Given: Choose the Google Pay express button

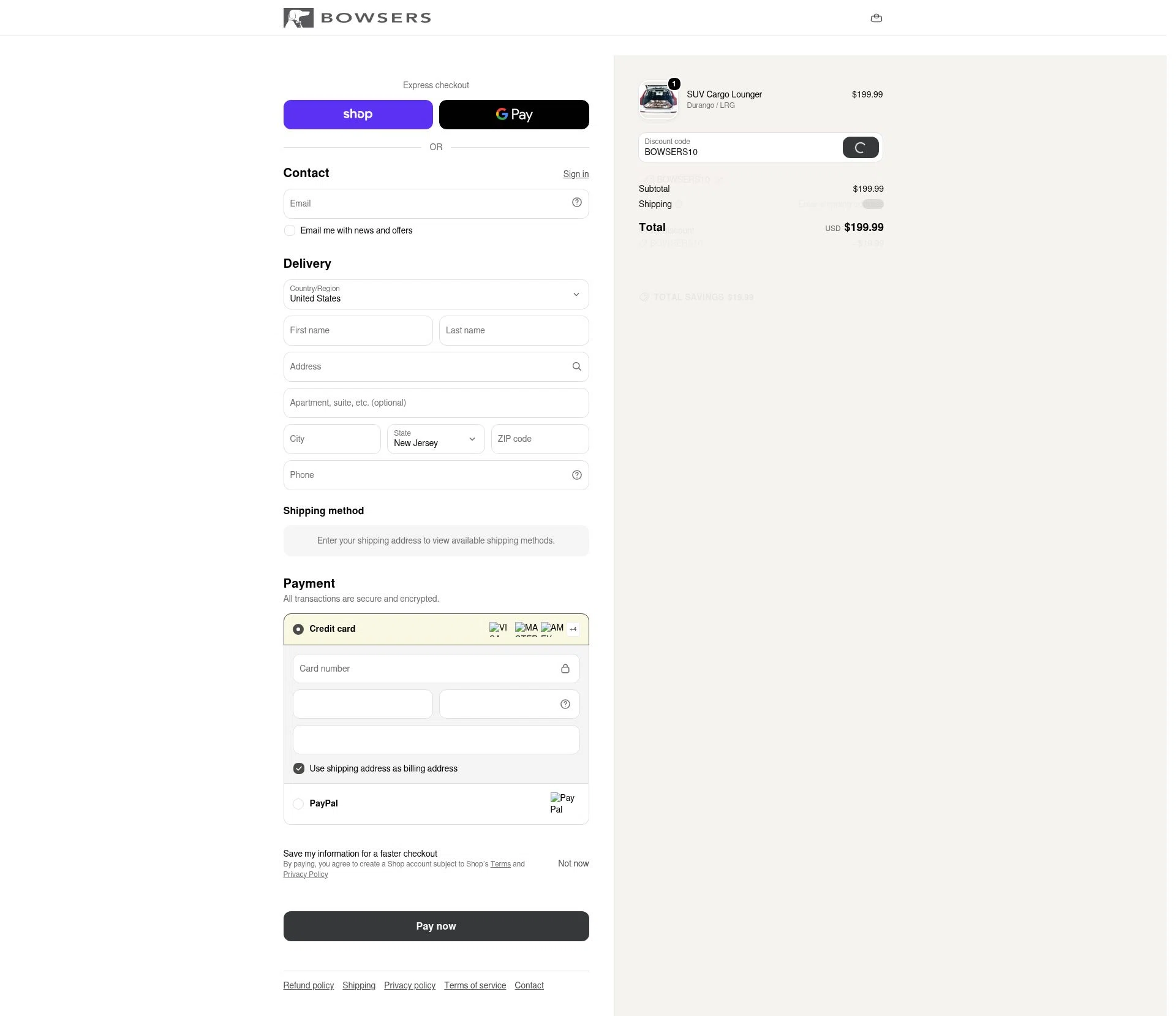Looking at the screenshot, I should tap(514, 115).
